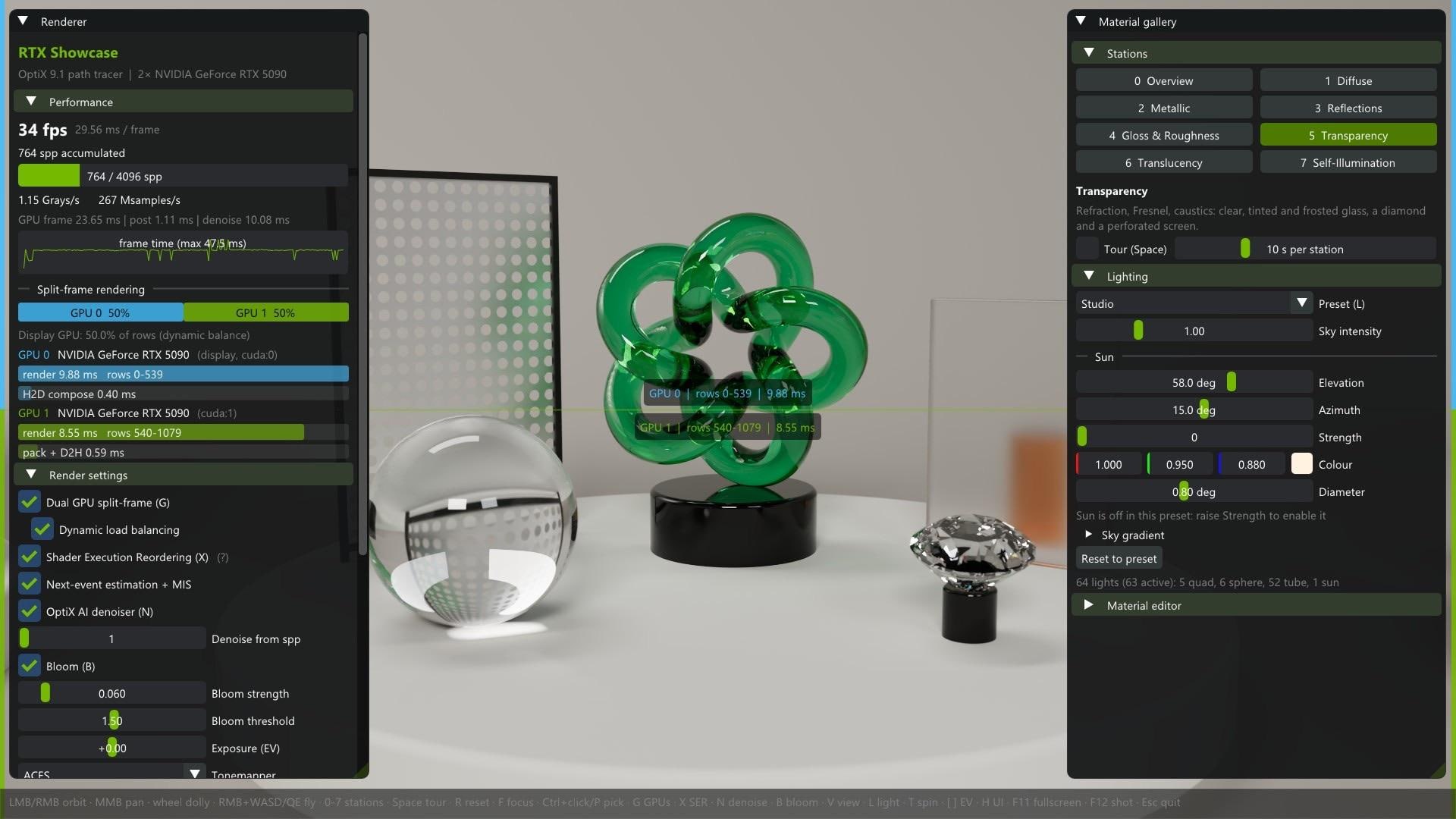The height and width of the screenshot is (819, 1456).
Task: Click the Bloom threshold slider
Action: coord(111,720)
